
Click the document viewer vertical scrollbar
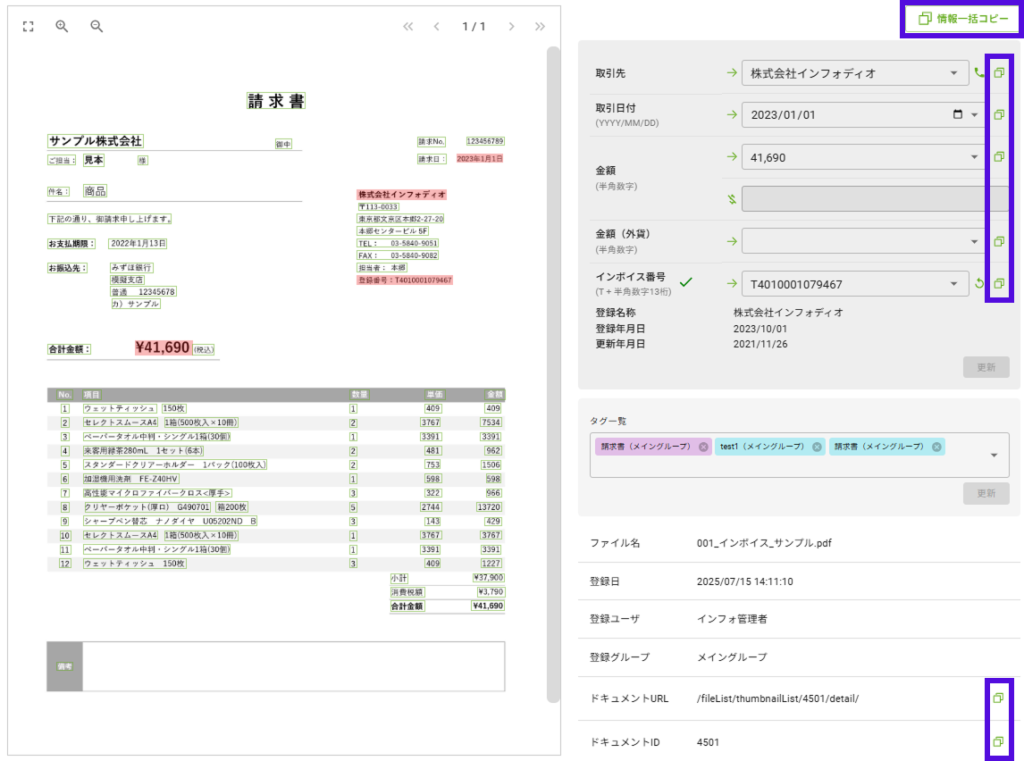(553, 374)
